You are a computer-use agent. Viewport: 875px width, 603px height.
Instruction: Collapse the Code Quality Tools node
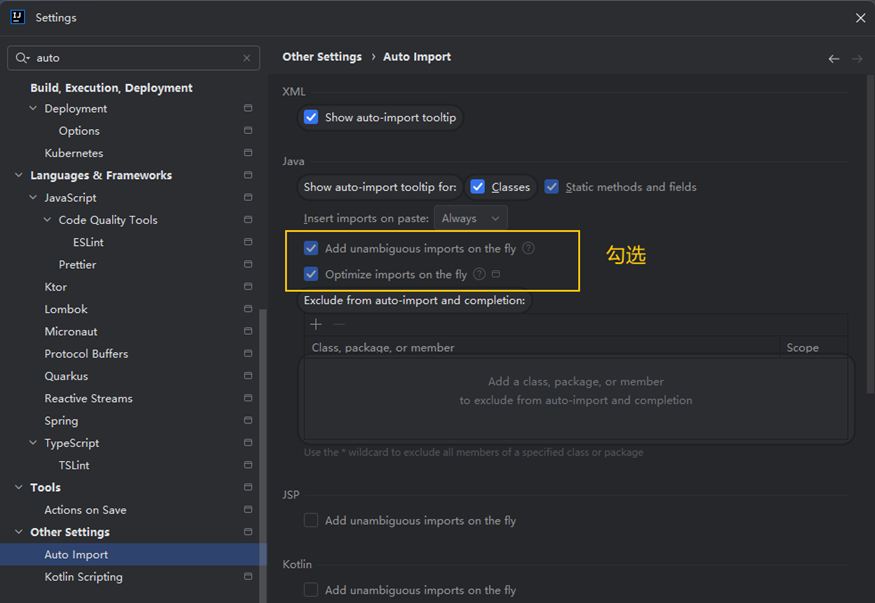(47, 220)
